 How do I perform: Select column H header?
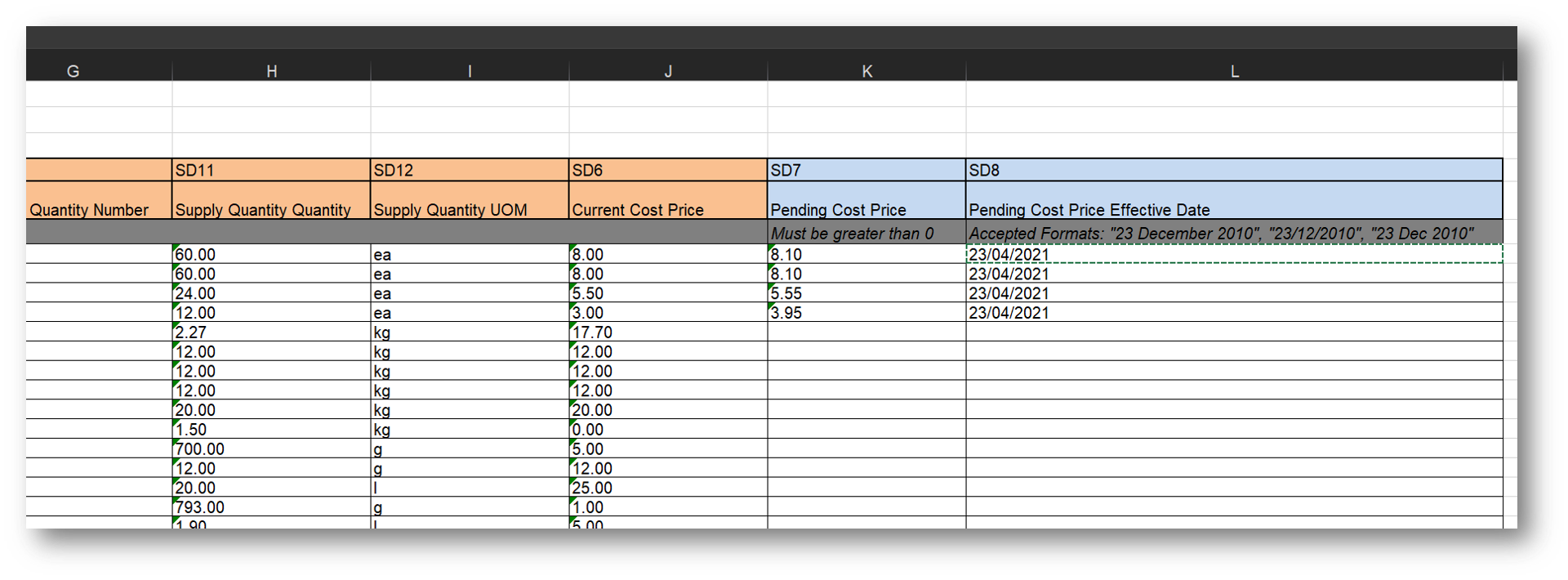tap(271, 71)
